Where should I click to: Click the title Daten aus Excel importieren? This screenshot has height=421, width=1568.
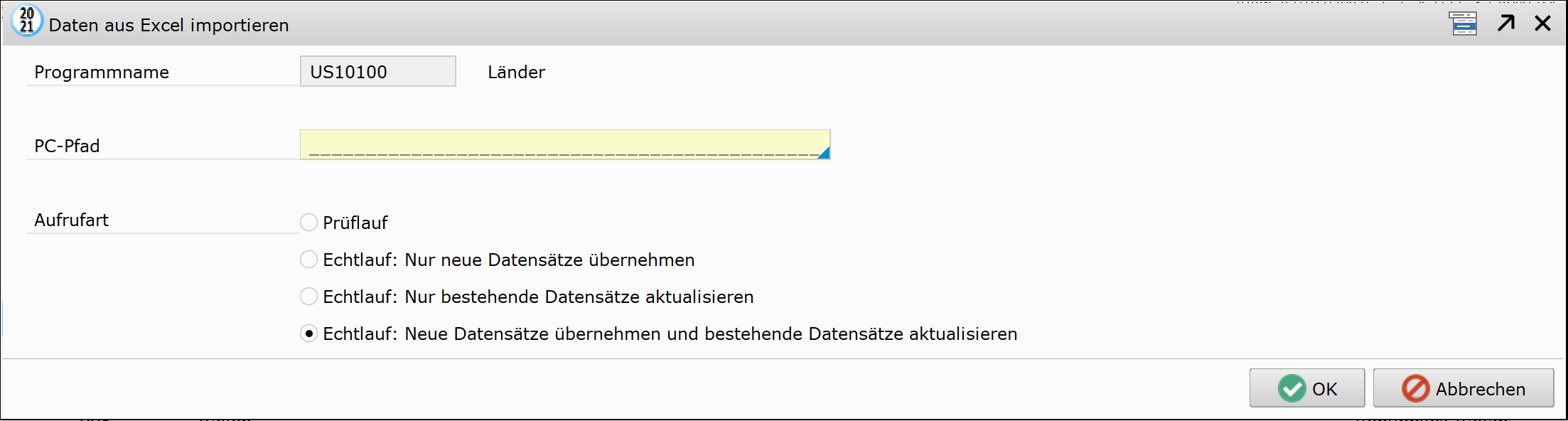point(169,25)
